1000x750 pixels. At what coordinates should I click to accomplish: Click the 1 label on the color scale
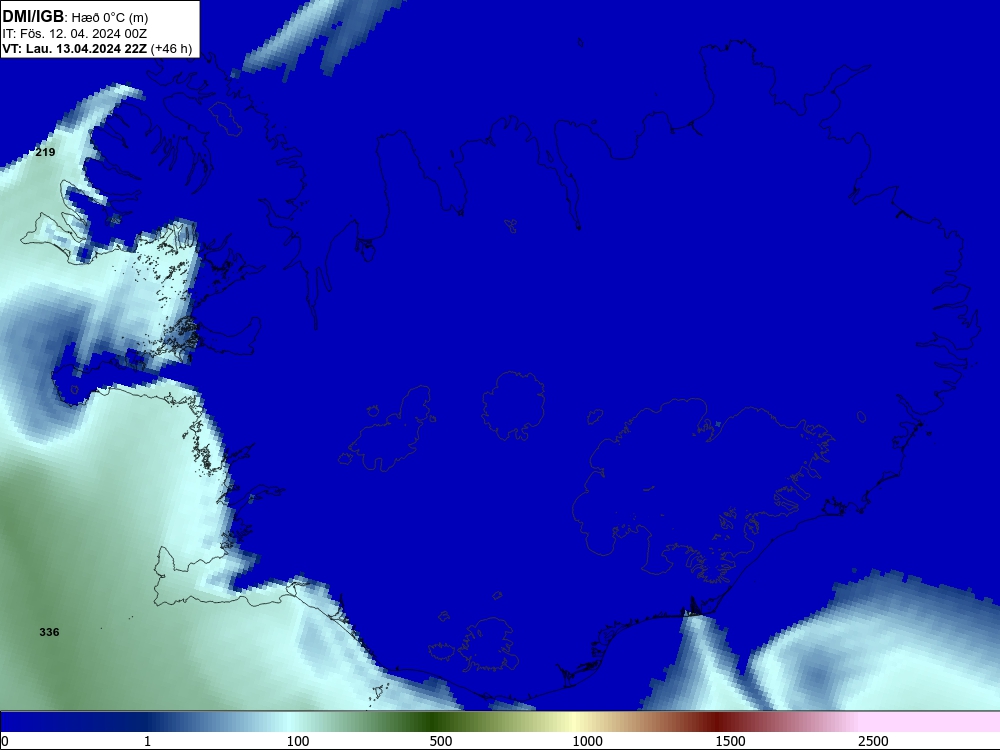click(x=147, y=741)
